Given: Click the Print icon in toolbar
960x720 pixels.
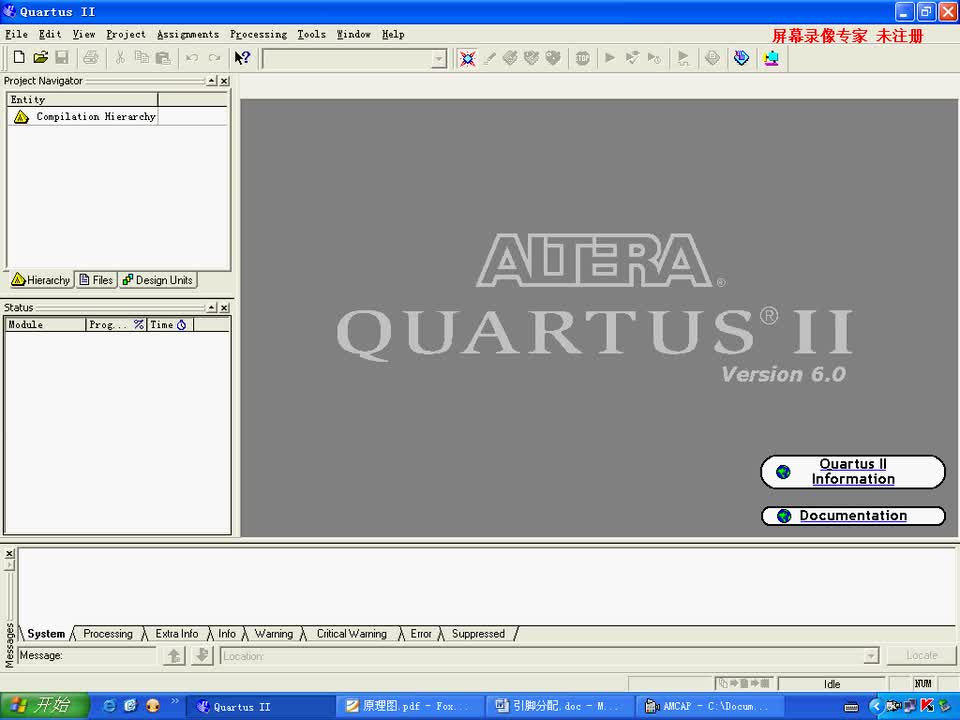Looking at the screenshot, I should click(x=91, y=58).
